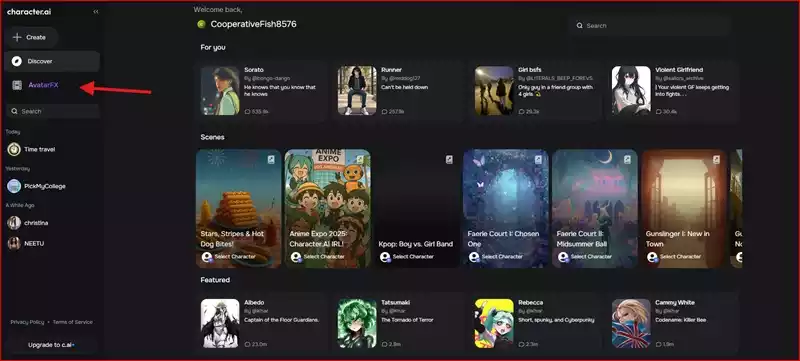Open the Discover page

(52, 61)
